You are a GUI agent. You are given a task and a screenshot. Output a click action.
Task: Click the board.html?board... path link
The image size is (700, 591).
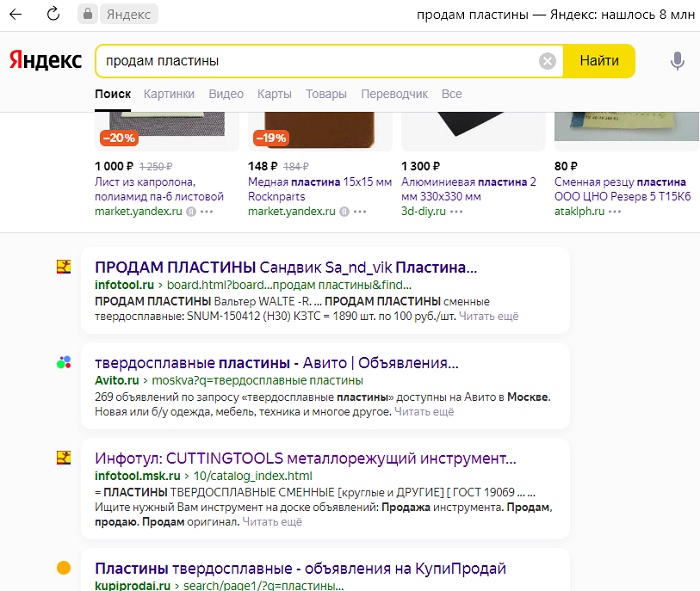pyautogui.click(x=289, y=285)
